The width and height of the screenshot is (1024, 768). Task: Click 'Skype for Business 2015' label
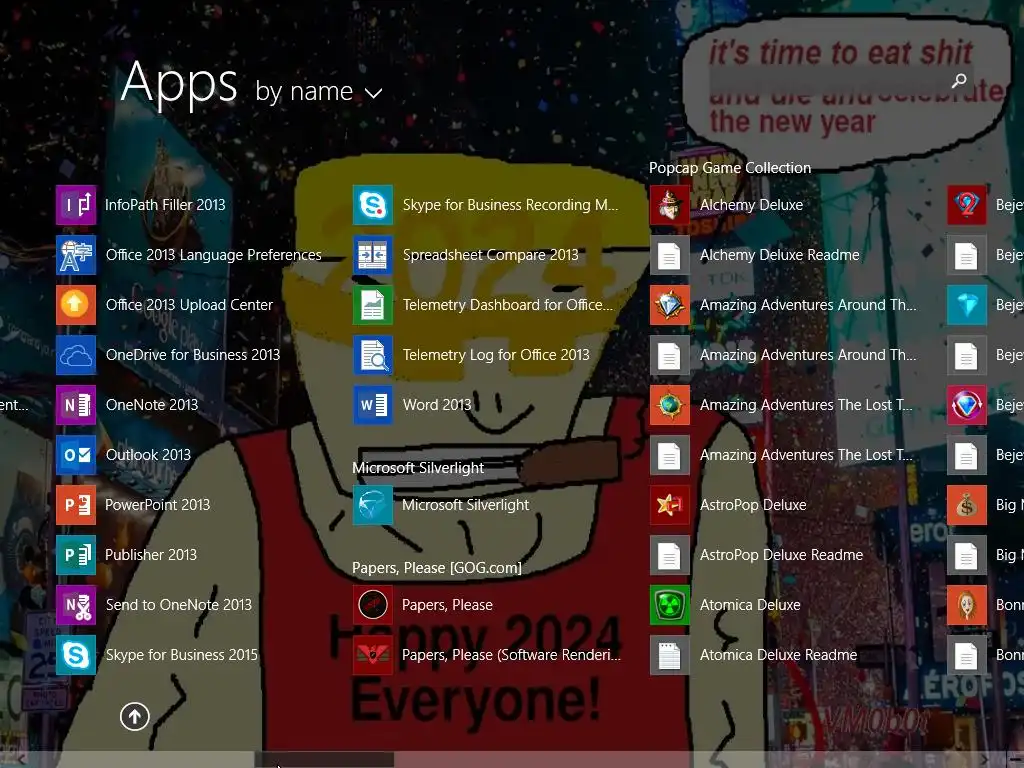tap(182, 655)
